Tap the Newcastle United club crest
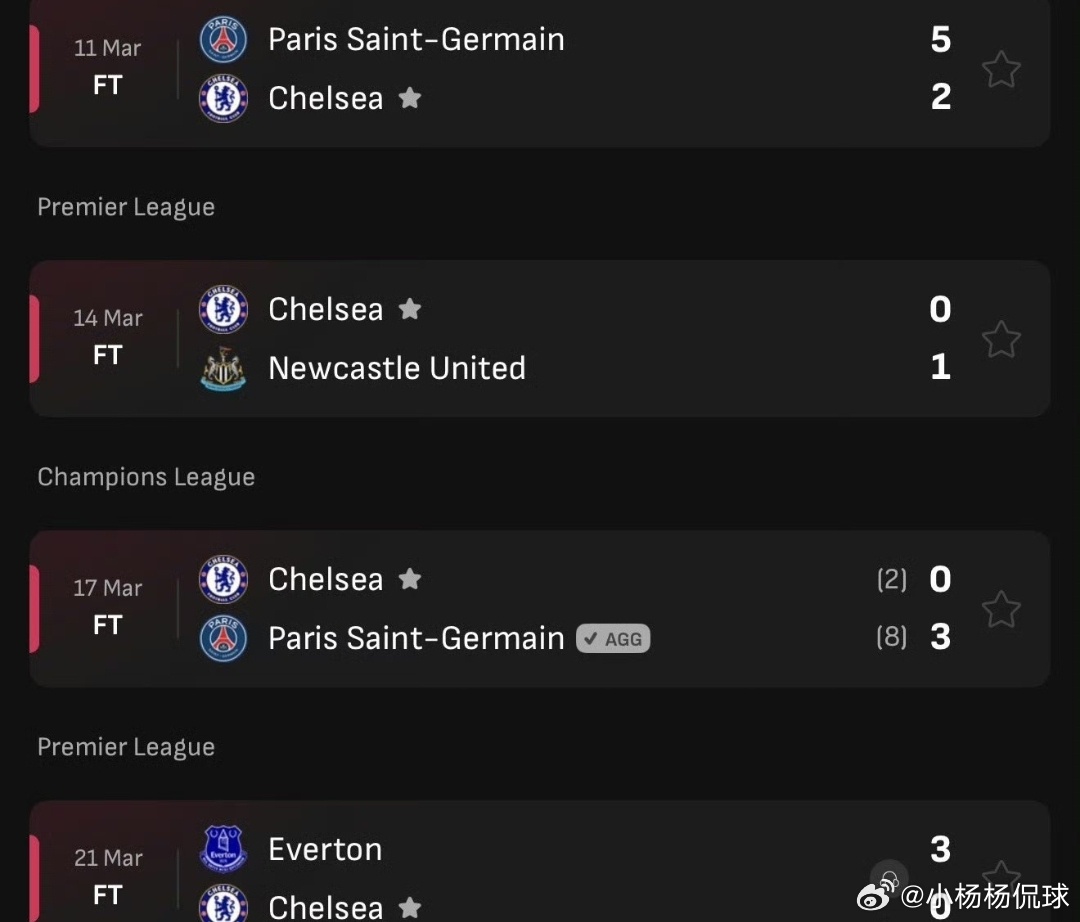The width and height of the screenshot is (1080, 922). (x=223, y=368)
